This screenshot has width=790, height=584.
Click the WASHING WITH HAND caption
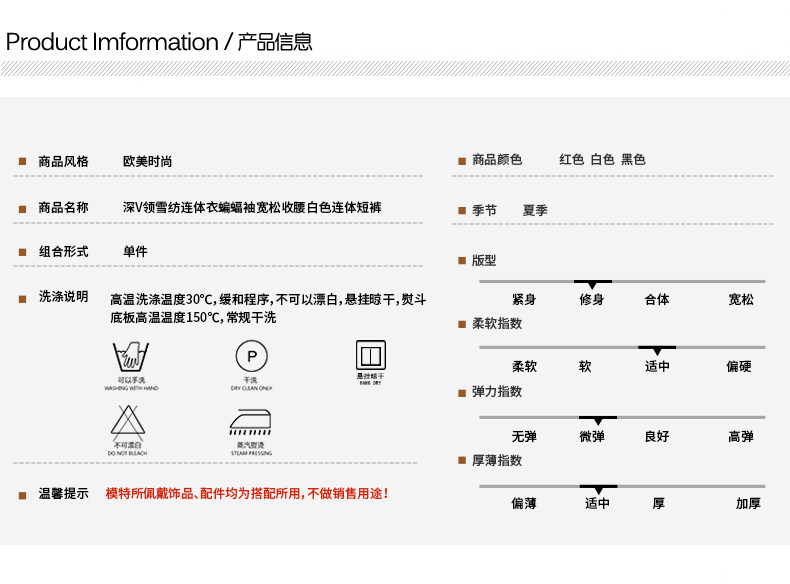(131, 388)
